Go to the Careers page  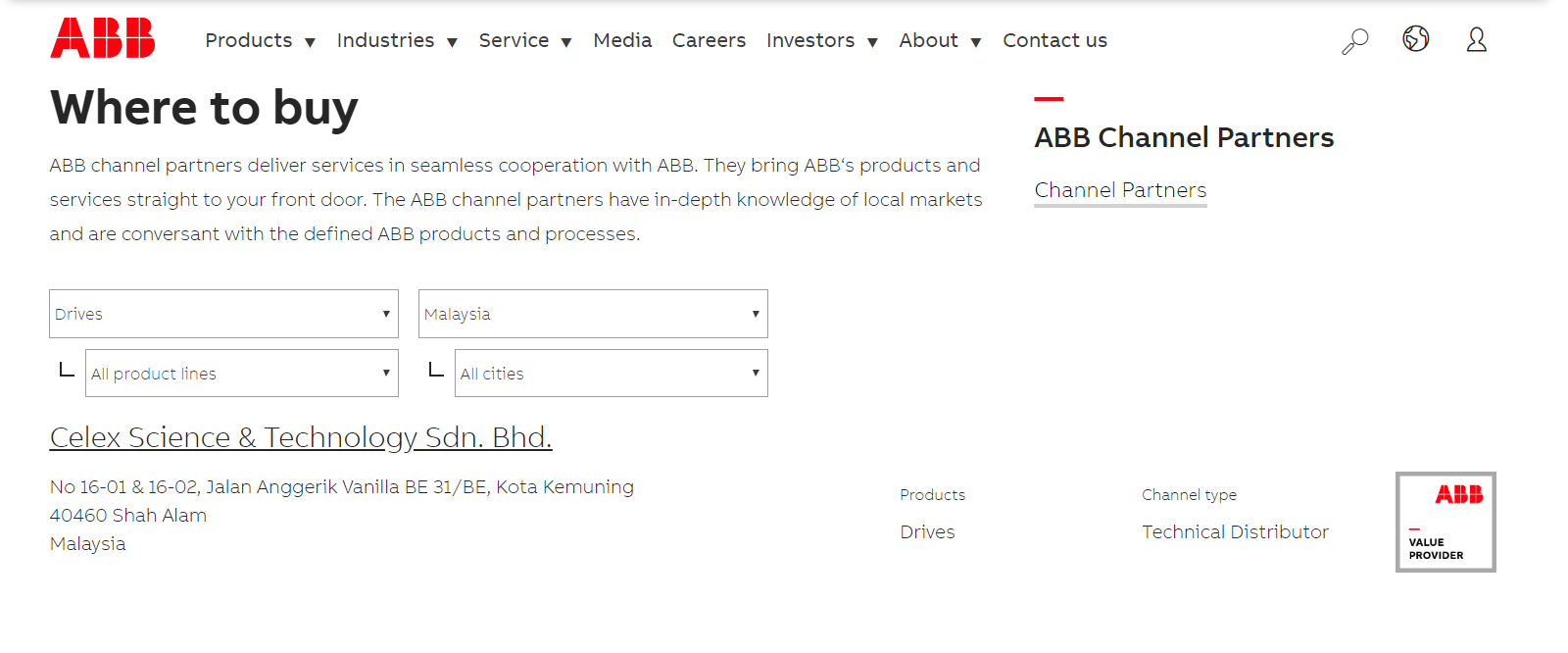coord(709,40)
